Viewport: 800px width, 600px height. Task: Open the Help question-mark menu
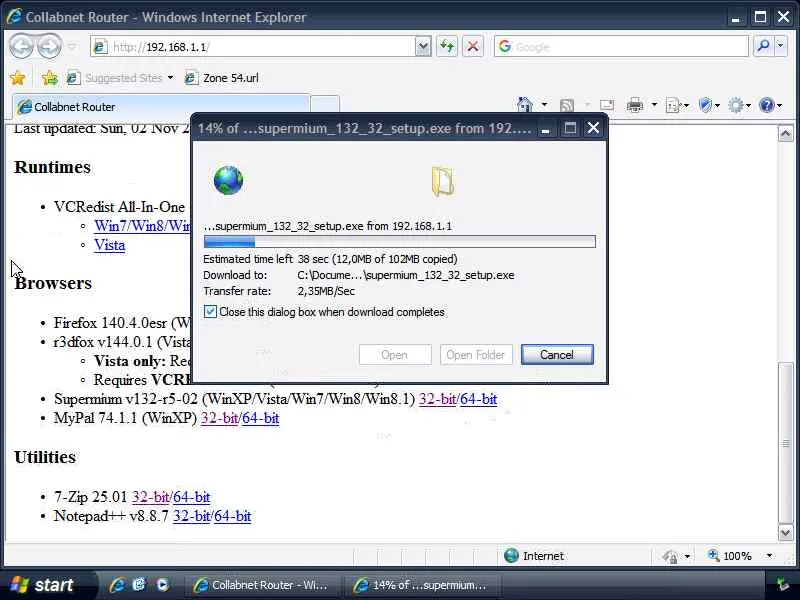click(770, 106)
